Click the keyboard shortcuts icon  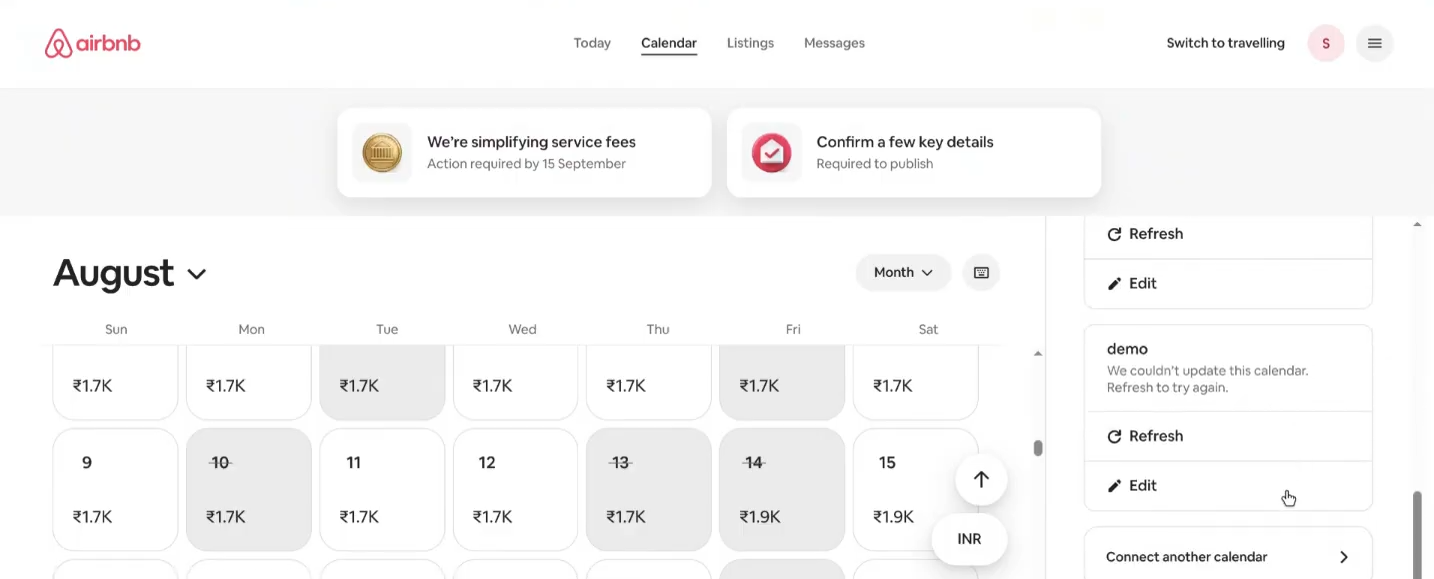981,272
